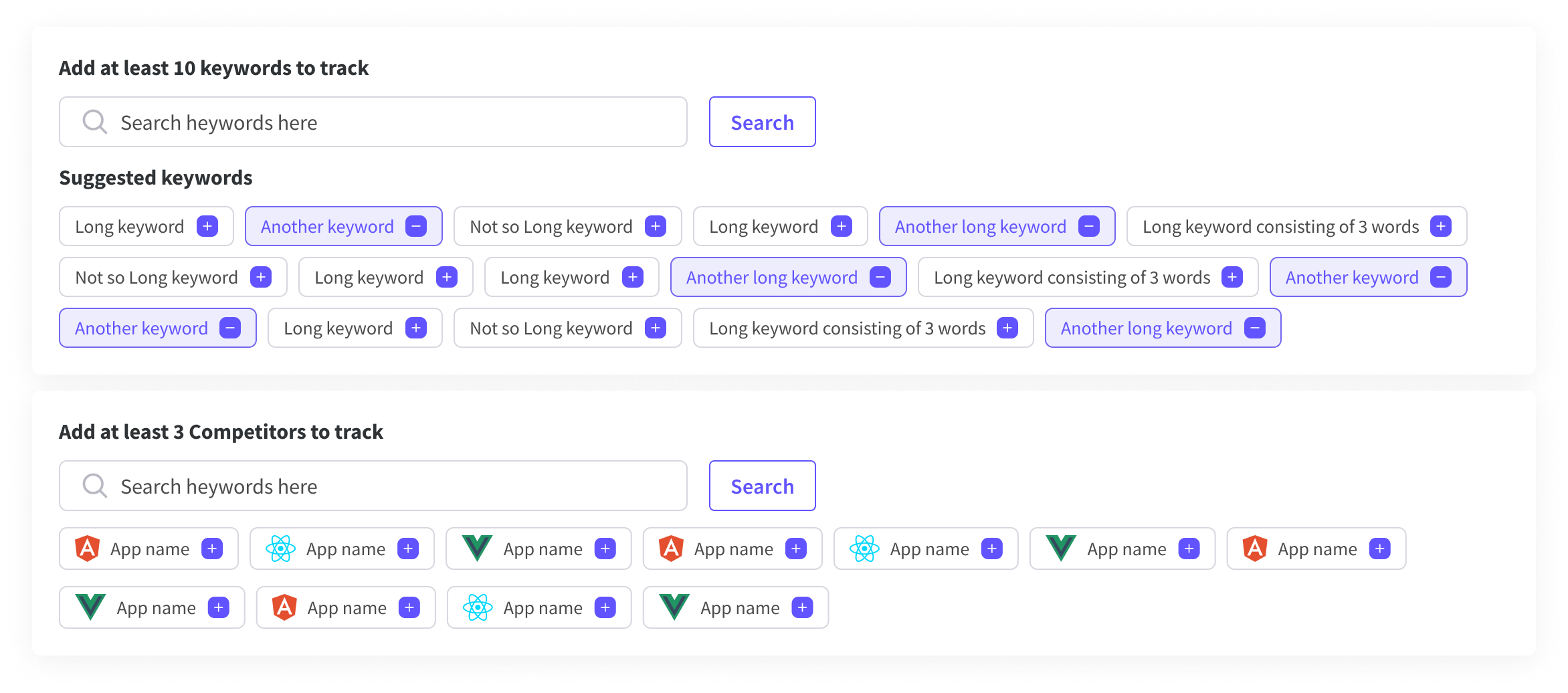Click Angular logo on last top-row app chip

click(x=1256, y=549)
